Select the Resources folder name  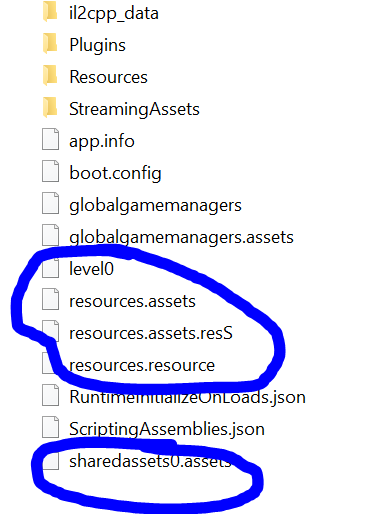point(108,77)
